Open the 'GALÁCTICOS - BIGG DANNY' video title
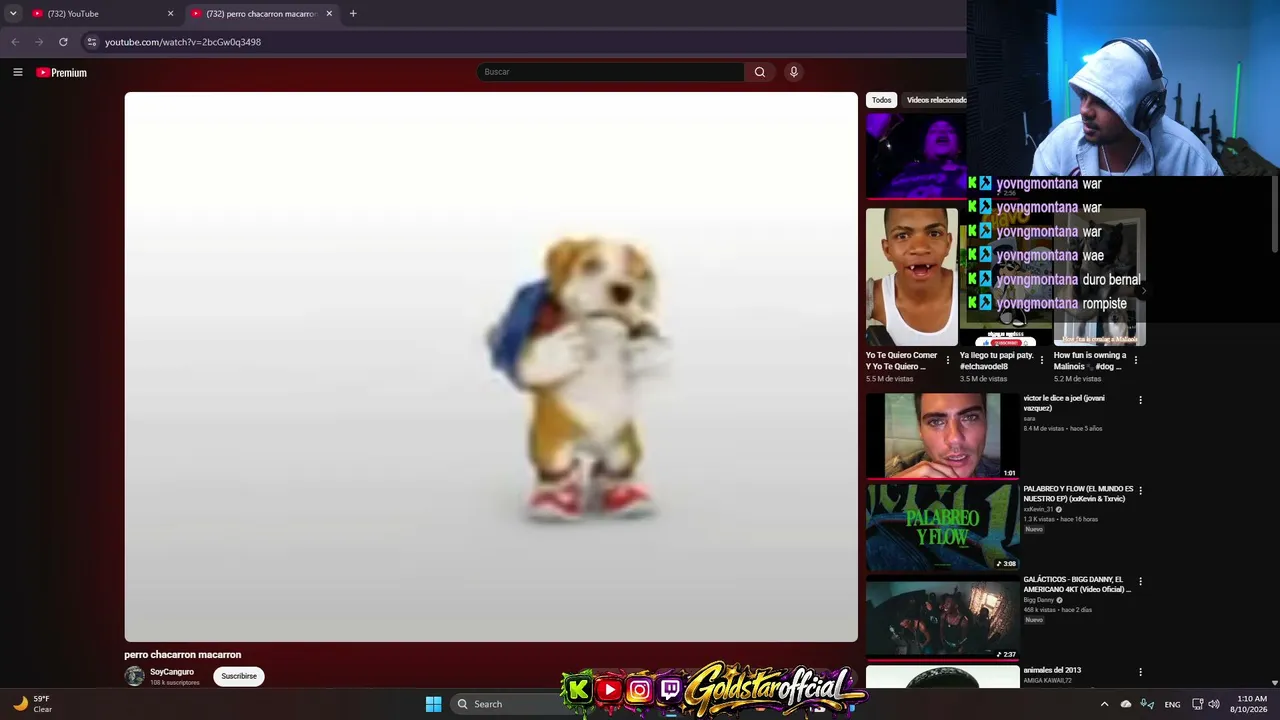 point(1077,585)
